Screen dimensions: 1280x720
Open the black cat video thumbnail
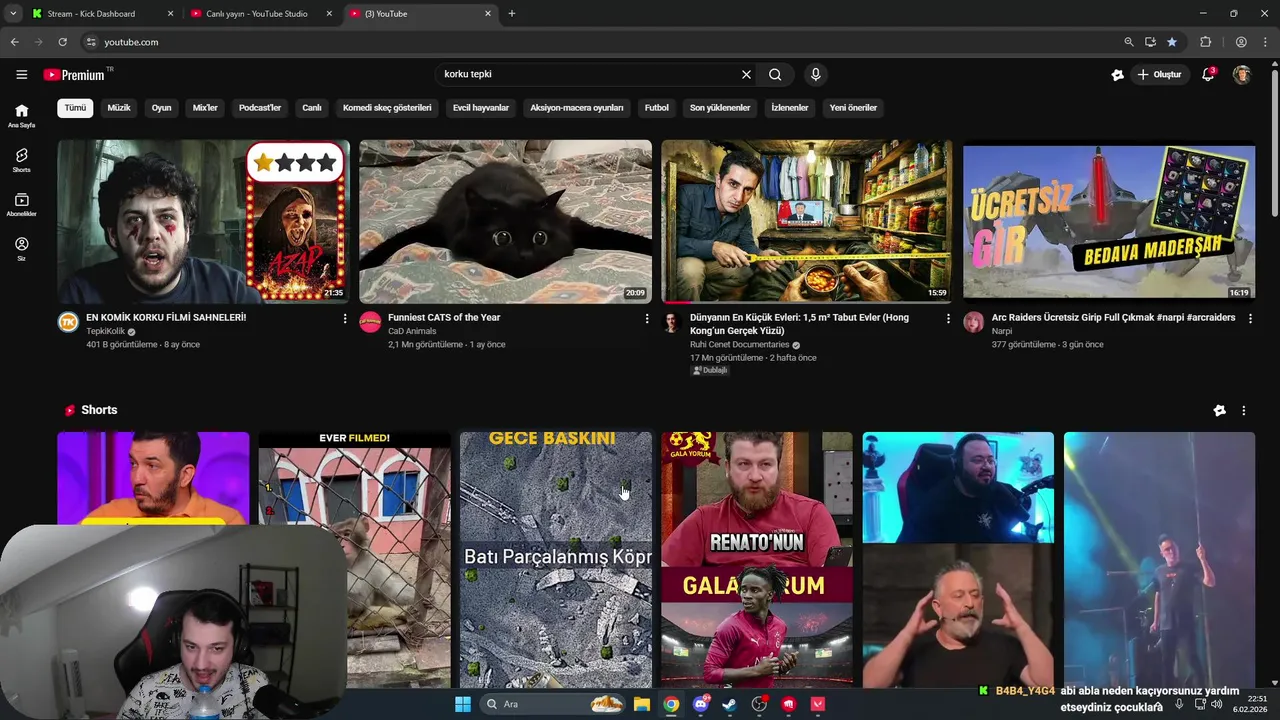505,221
